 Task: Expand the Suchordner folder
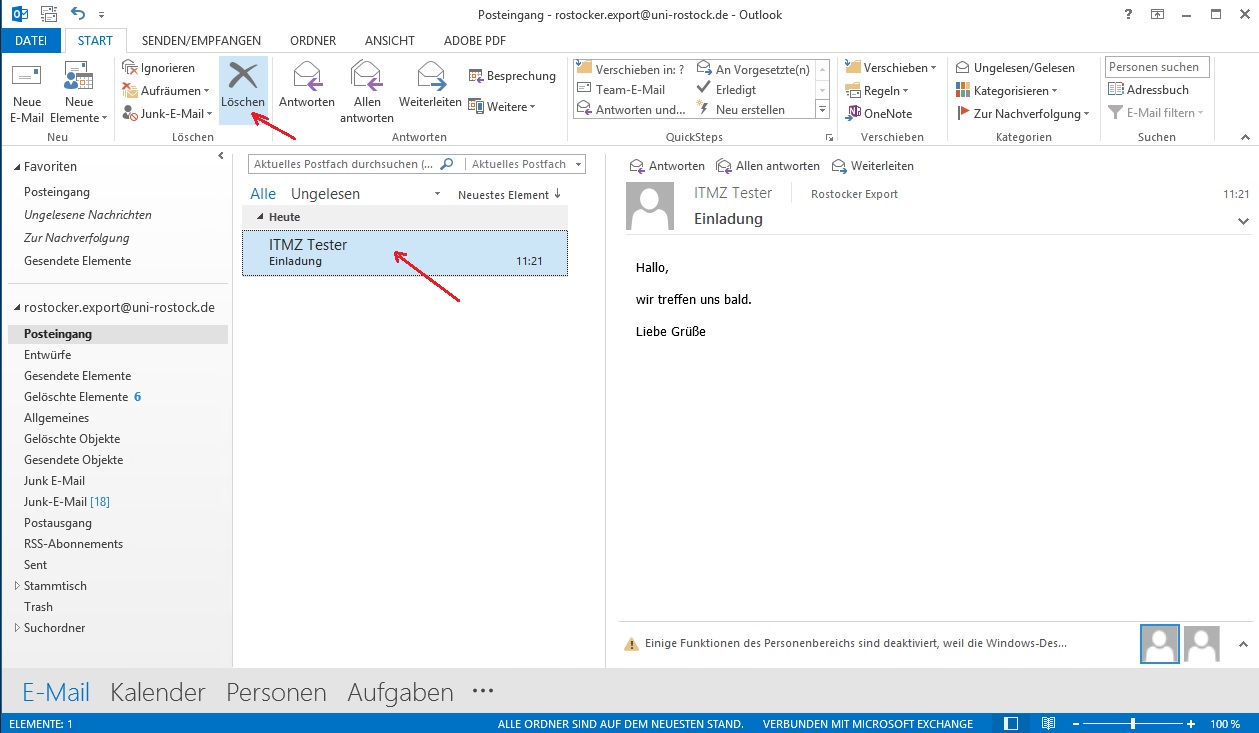click(16, 628)
